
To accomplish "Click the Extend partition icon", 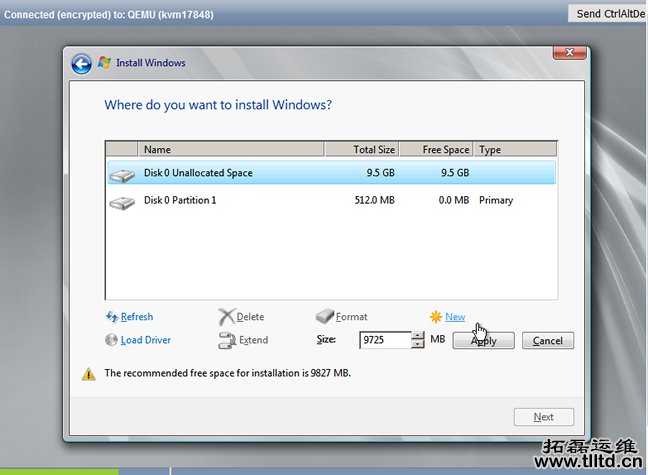I will pos(226,340).
